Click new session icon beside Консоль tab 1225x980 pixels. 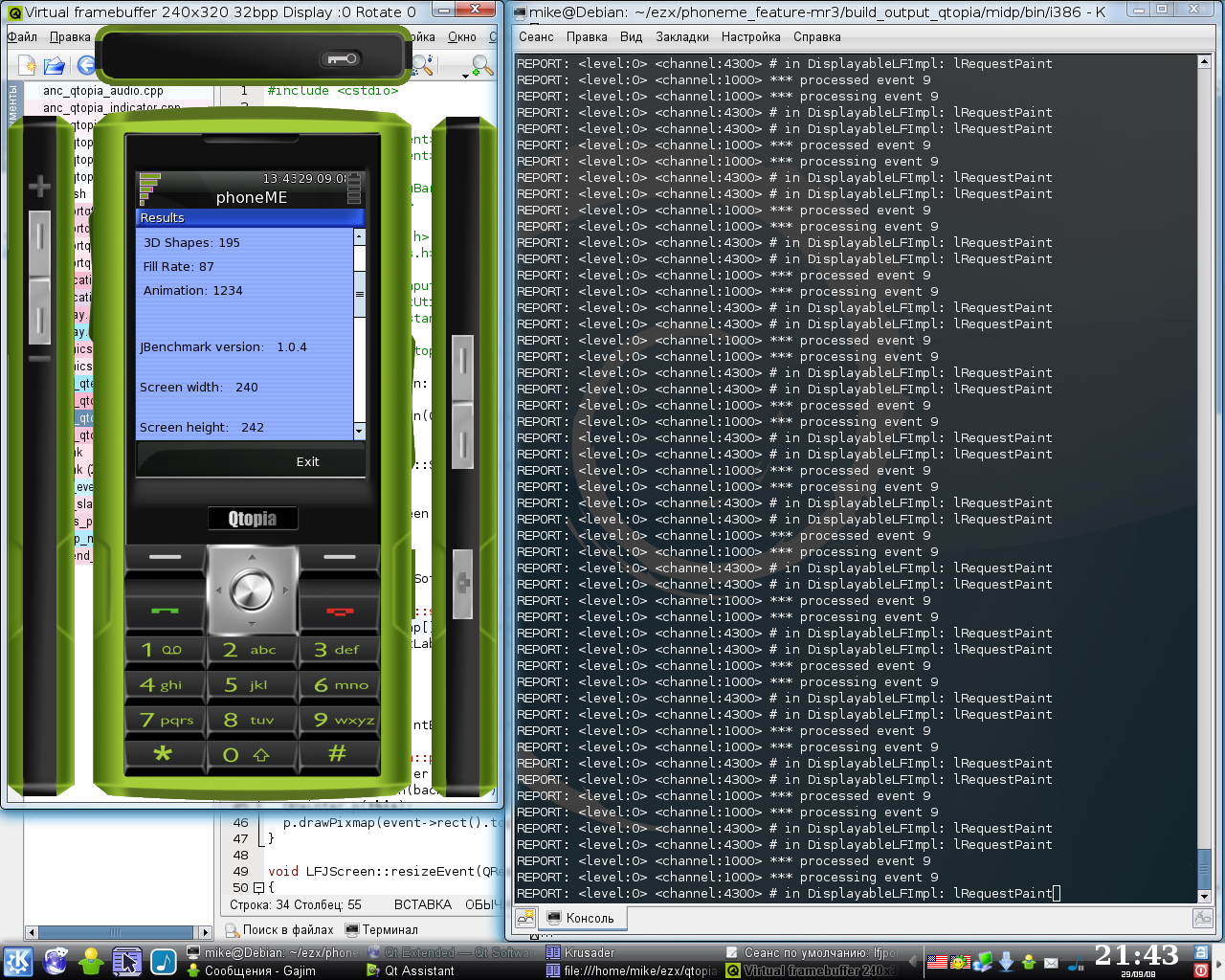click(525, 918)
